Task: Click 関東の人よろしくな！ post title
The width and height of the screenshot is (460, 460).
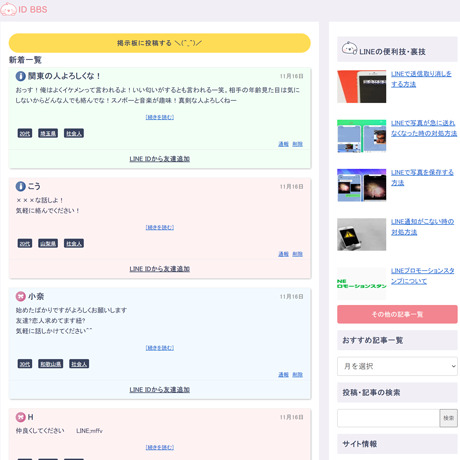Action: coord(64,76)
